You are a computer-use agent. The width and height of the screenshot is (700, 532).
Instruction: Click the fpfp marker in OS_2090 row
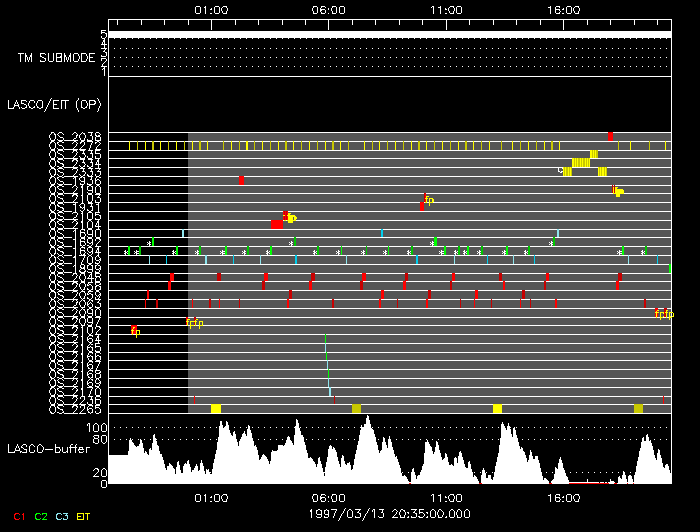click(664, 314)
